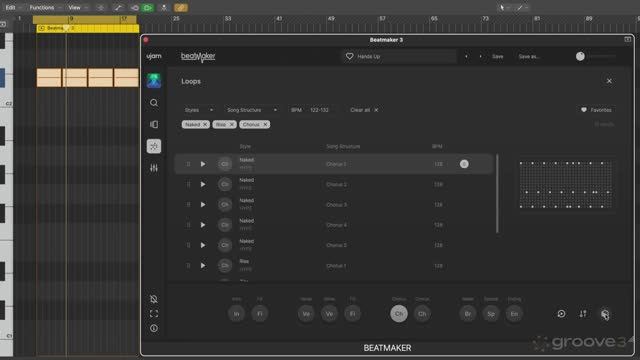Go to next preset arrow
The height and width of the screenshot is (360, 640).
(480, 56)
